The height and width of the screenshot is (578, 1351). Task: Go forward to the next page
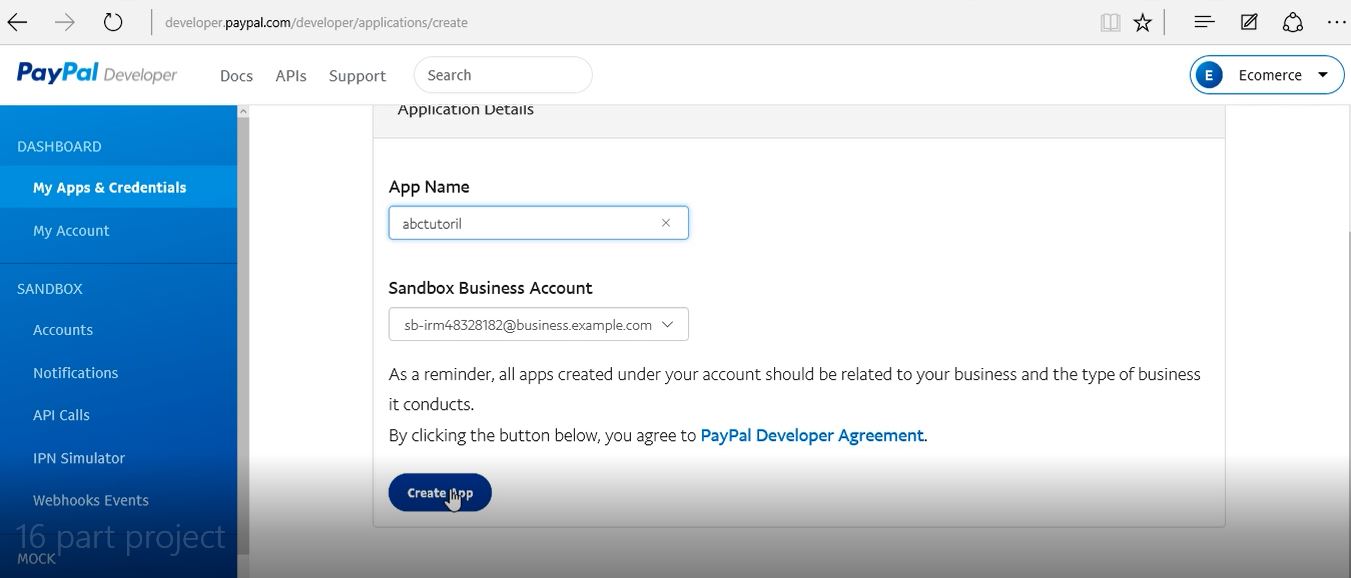coord(65,22)
